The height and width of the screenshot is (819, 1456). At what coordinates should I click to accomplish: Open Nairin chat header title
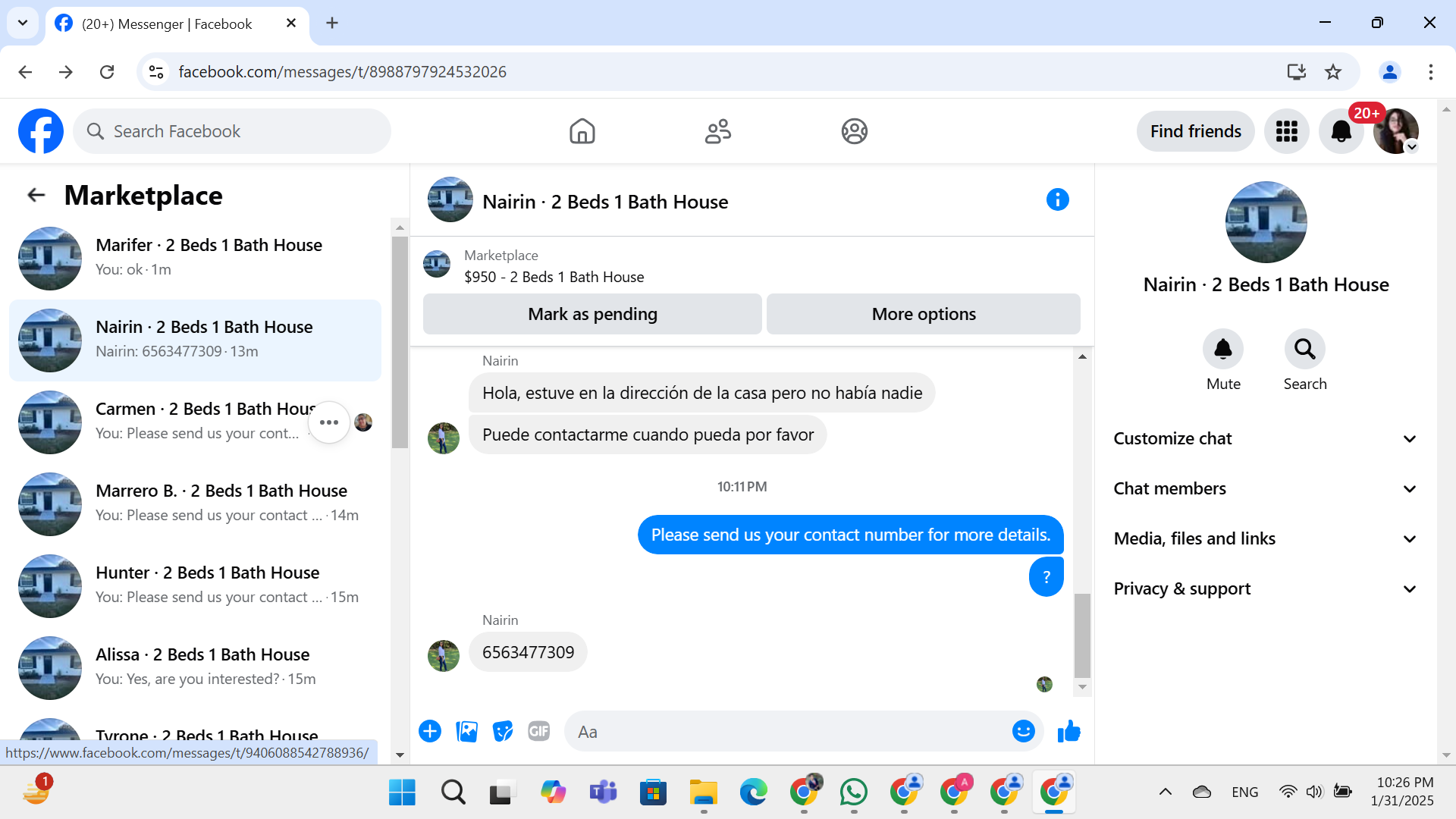point(605,202)
